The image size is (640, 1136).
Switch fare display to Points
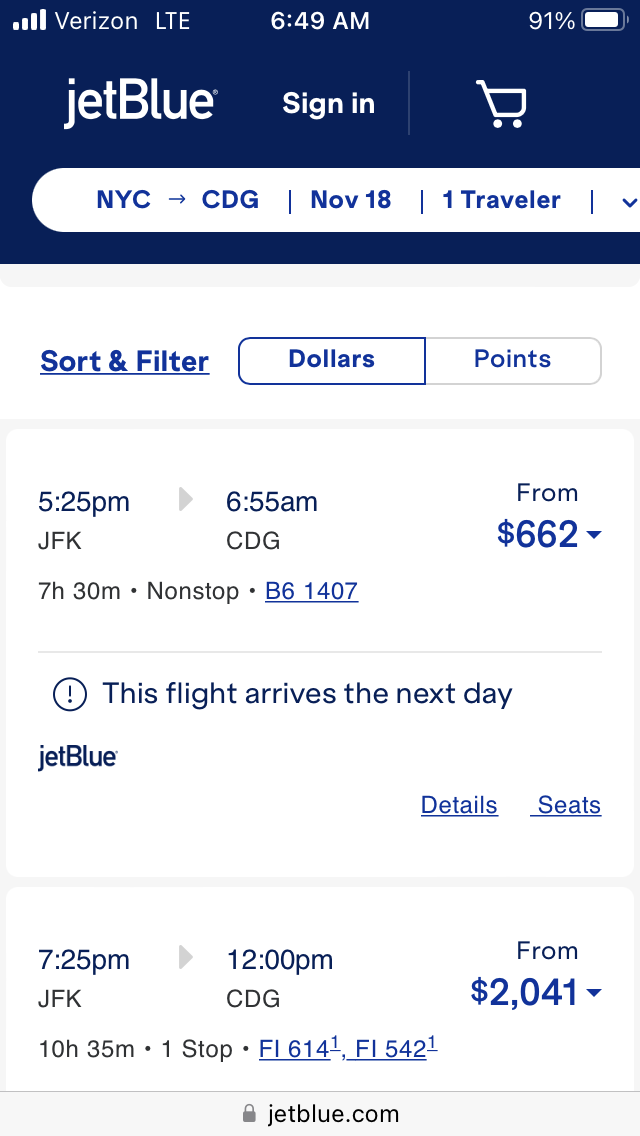(512, 360)
